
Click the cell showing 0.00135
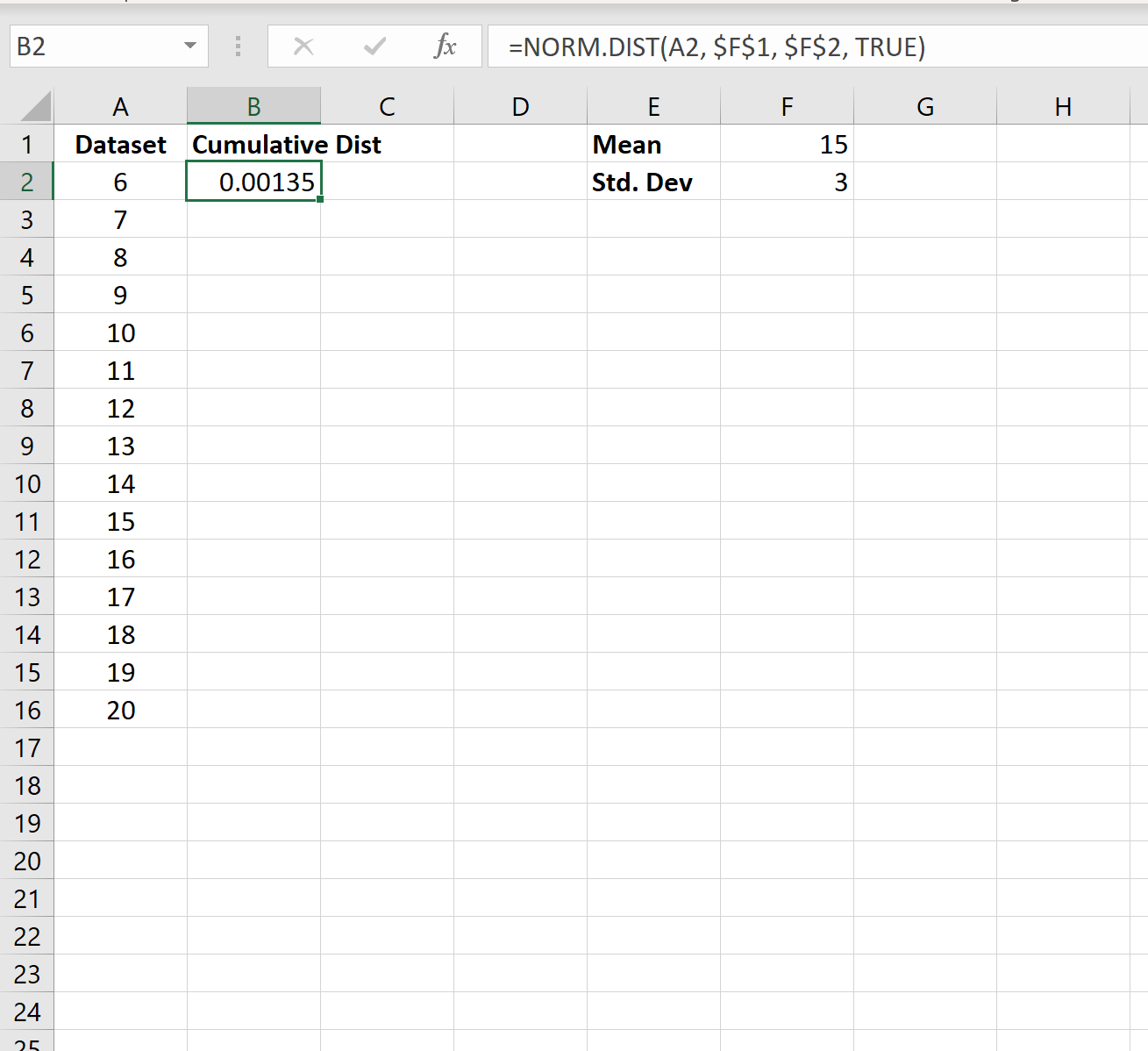(253, 182)
